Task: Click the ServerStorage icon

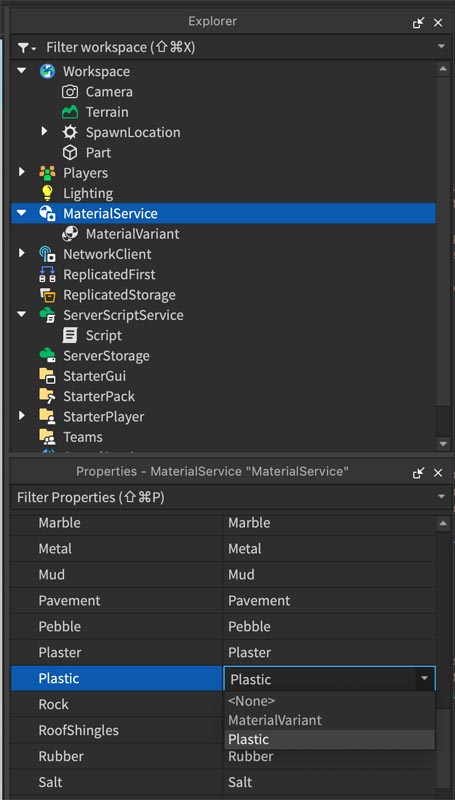Action: pyautogui.click(x=47, y=356)
